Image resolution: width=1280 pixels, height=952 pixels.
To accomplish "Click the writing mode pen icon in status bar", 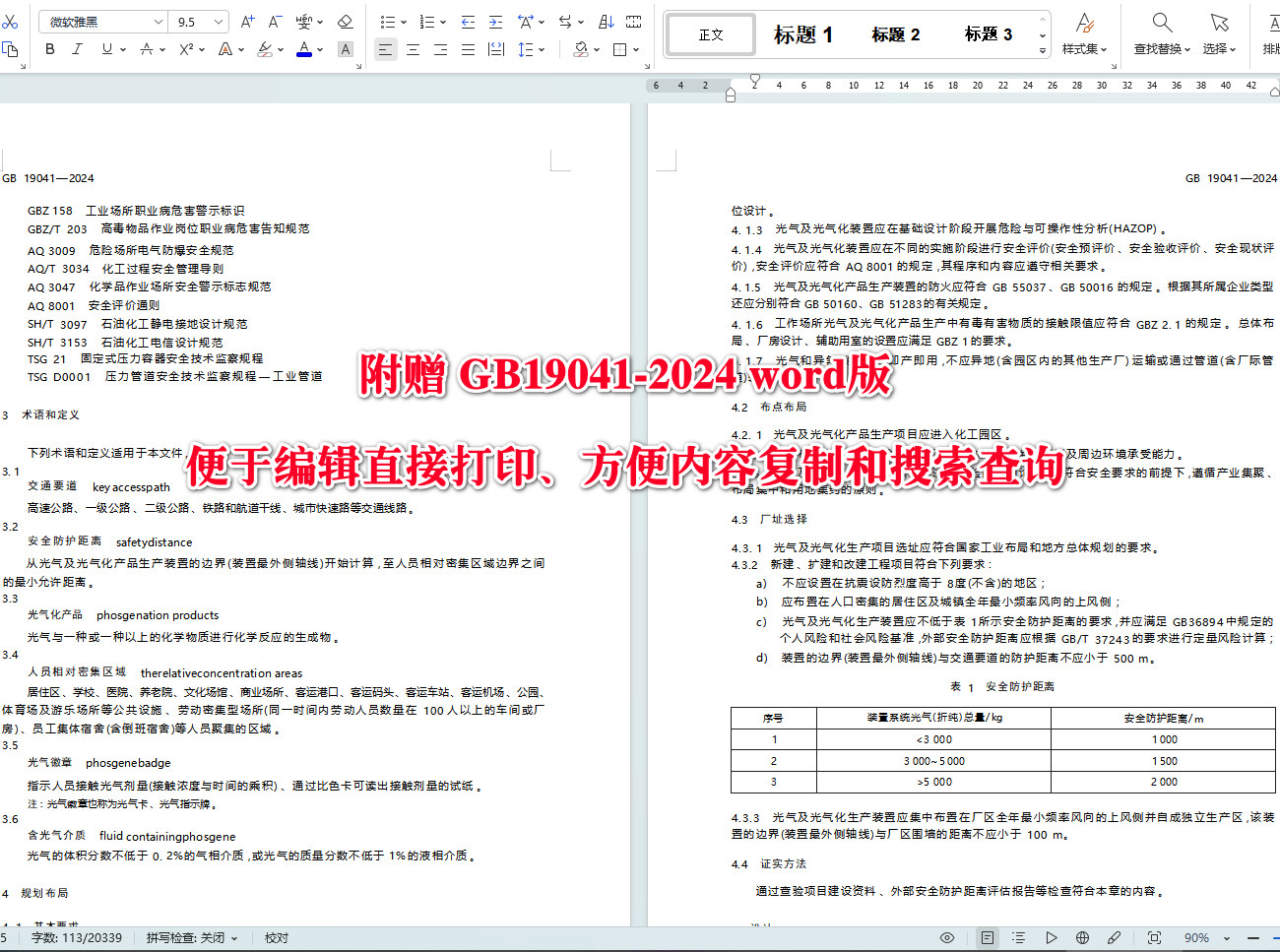I will point(1114,938).
